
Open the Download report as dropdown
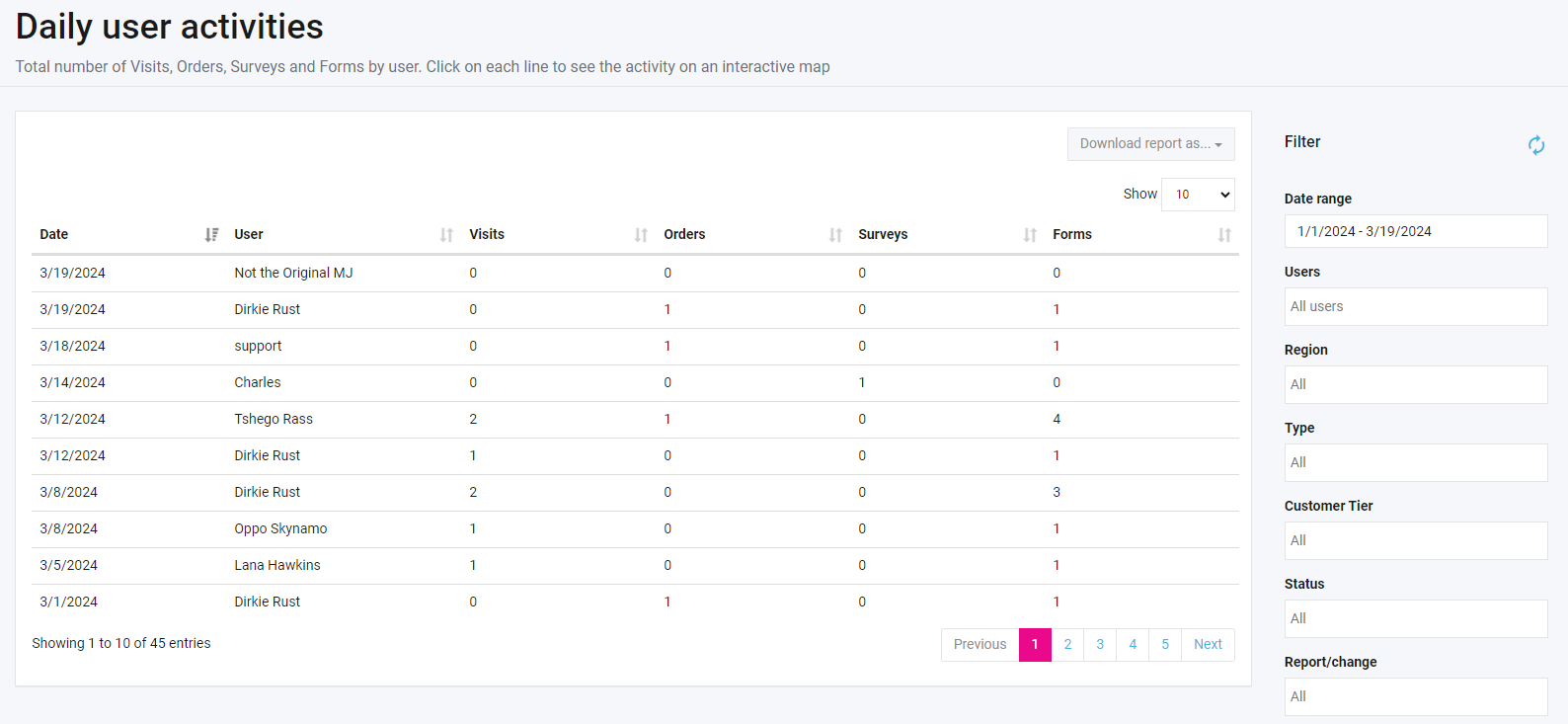pos(1150,144)
